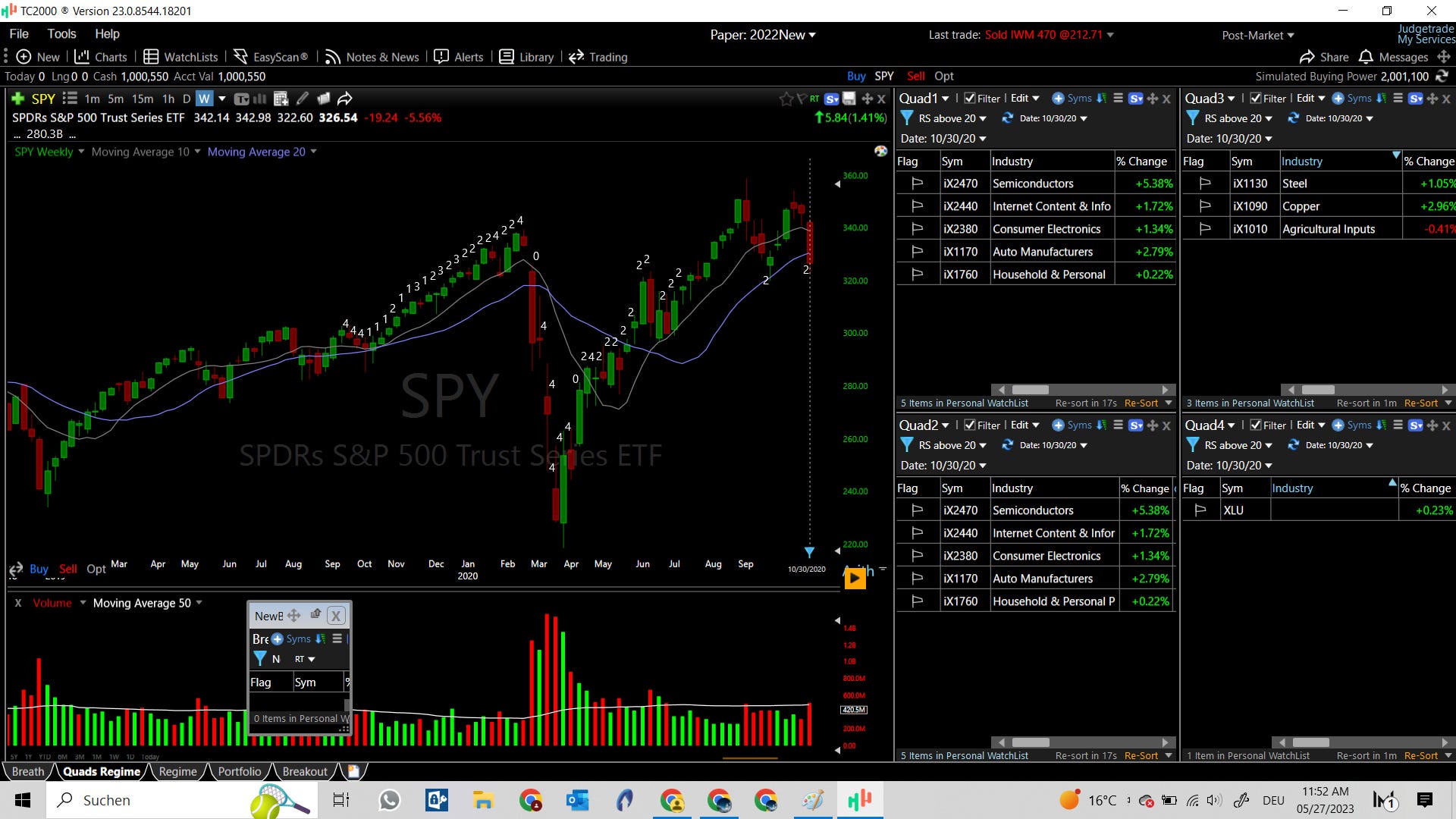This screenshot has height=819, width=1456.
Task: Expand the Quad2 RS above 20 dropdown
Action: pyautogui.click(x=983, y=445)
